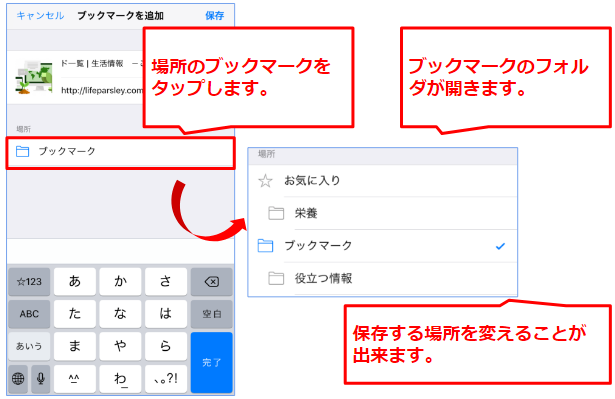Tap 保存 to save the bookmark
Screen dimensions: 615x399
tap(215, 16)
